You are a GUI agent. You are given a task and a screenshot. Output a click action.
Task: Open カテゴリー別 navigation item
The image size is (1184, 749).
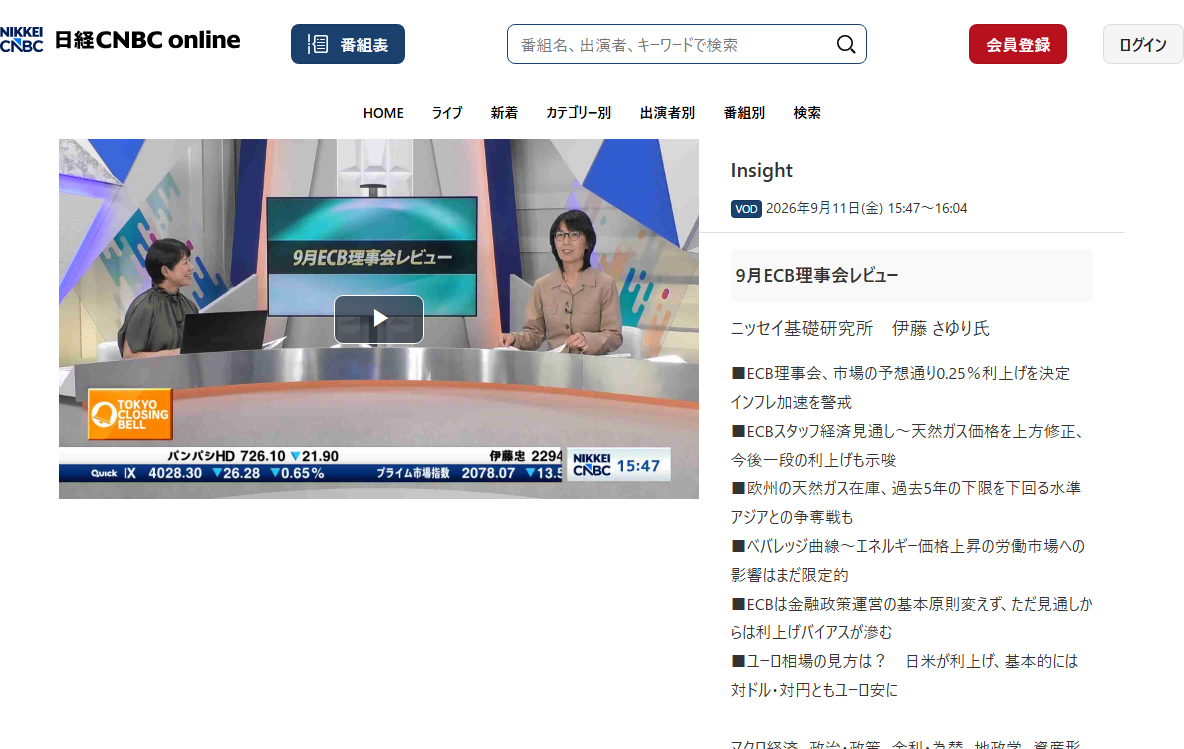pyautogui.click(x=578, y=113)
